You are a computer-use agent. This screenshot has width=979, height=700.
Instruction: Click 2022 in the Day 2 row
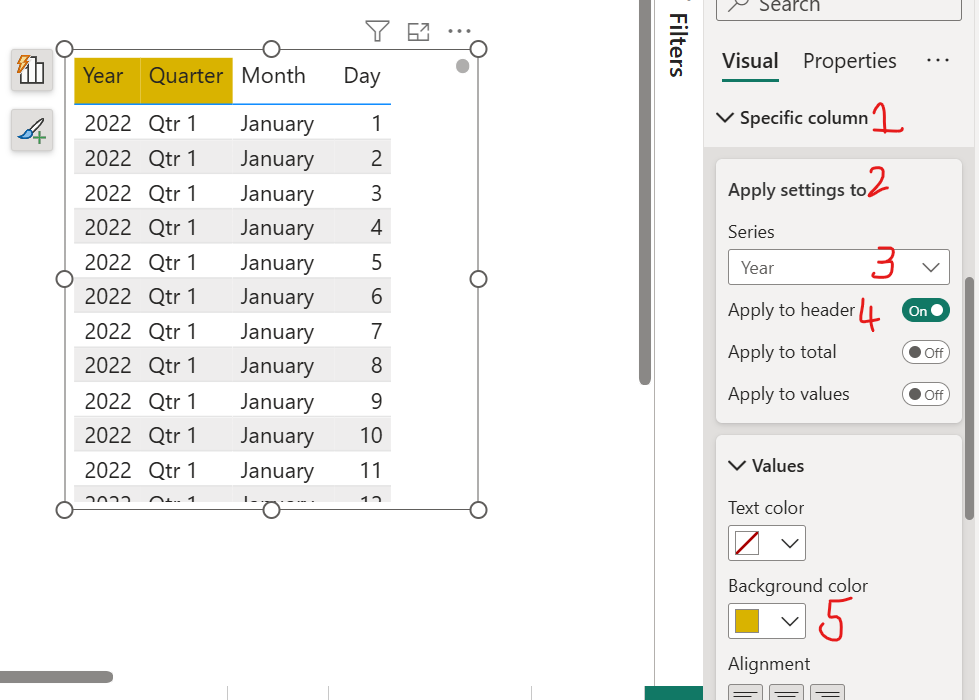coord(108,158)
